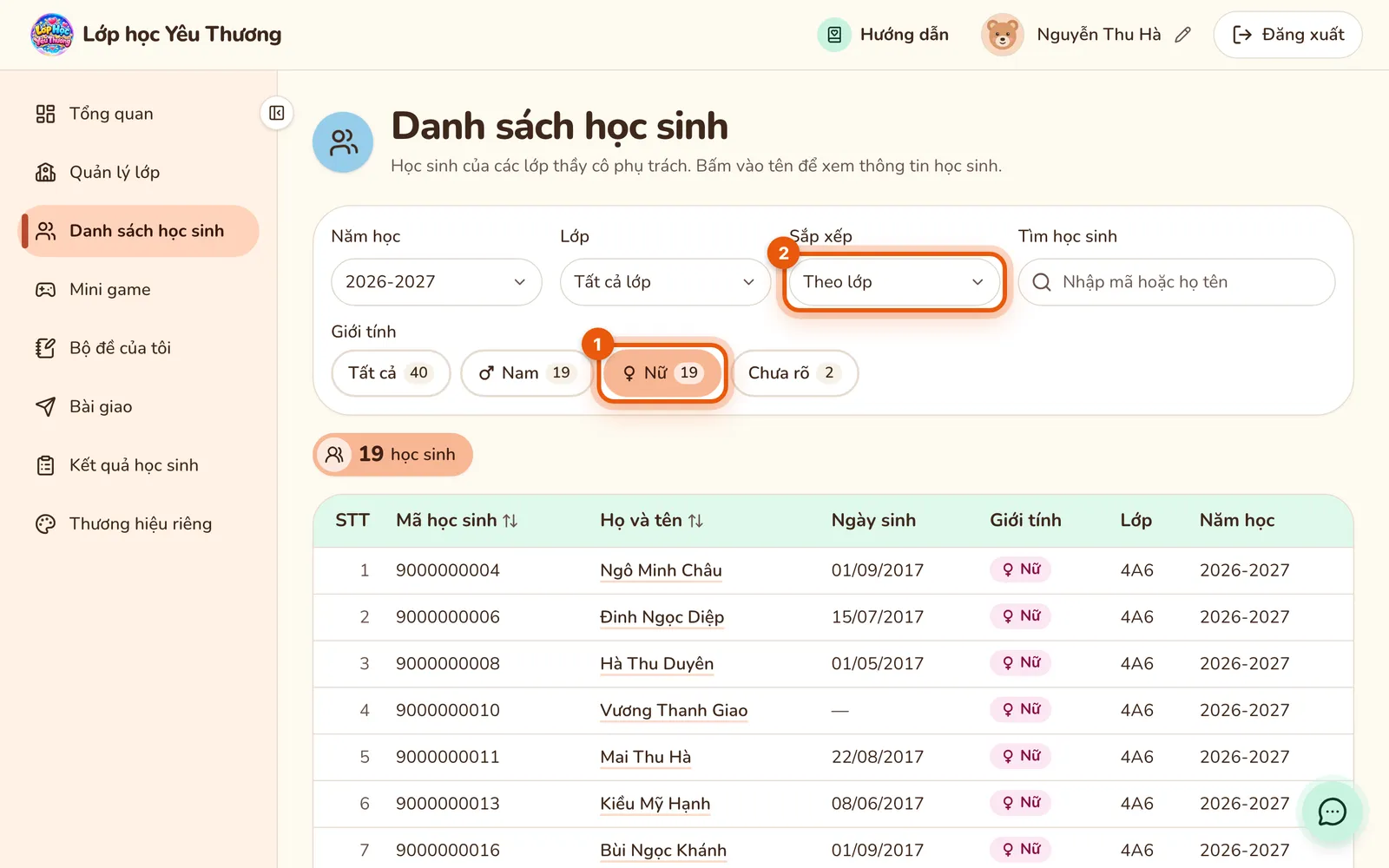Screen dimensions: 1389x868
Task: Focus the Nhập mã hoặc họ tên search field
Action: click(x=1176, y=282)
